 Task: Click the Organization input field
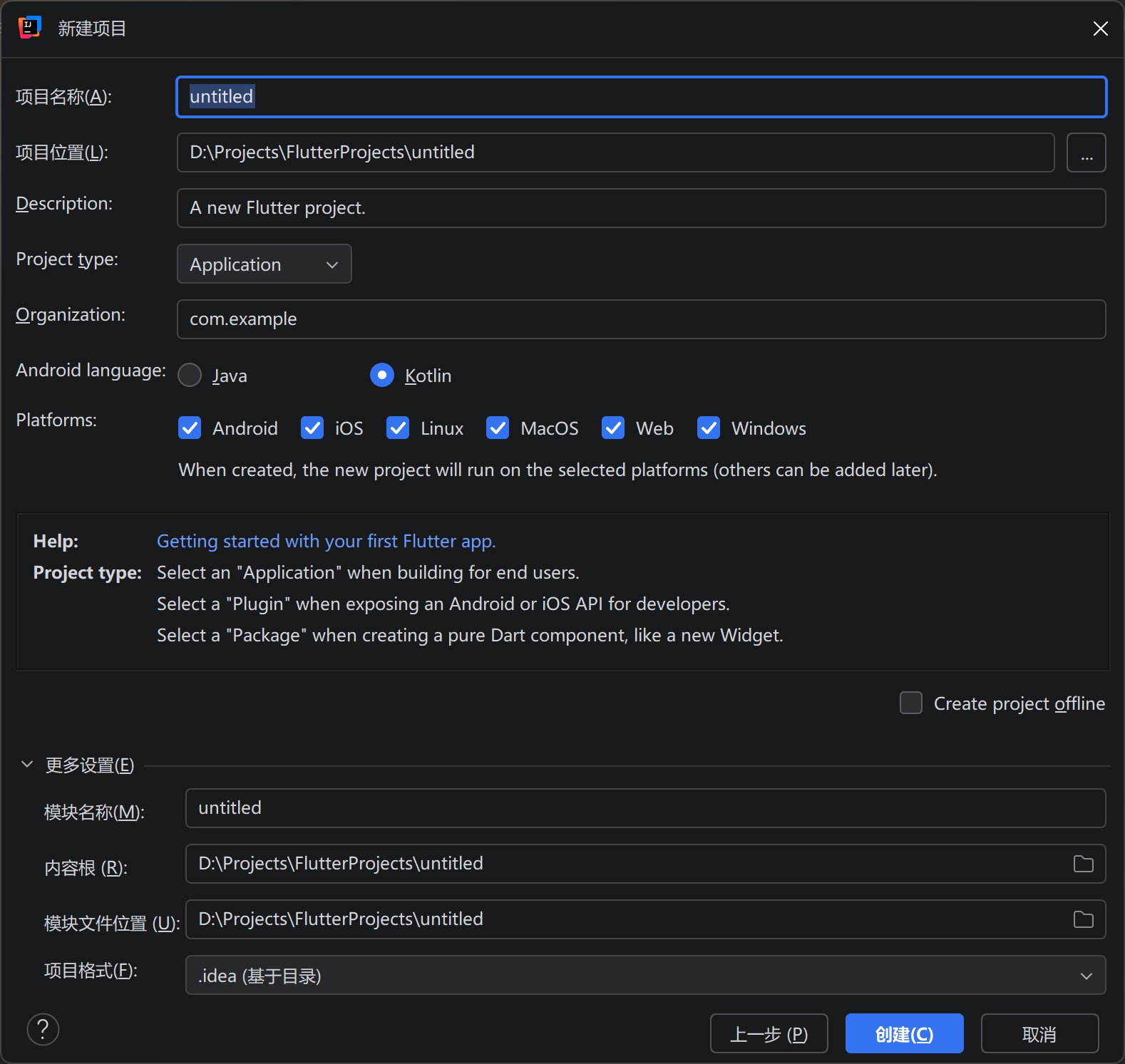(x=642, y=319)
